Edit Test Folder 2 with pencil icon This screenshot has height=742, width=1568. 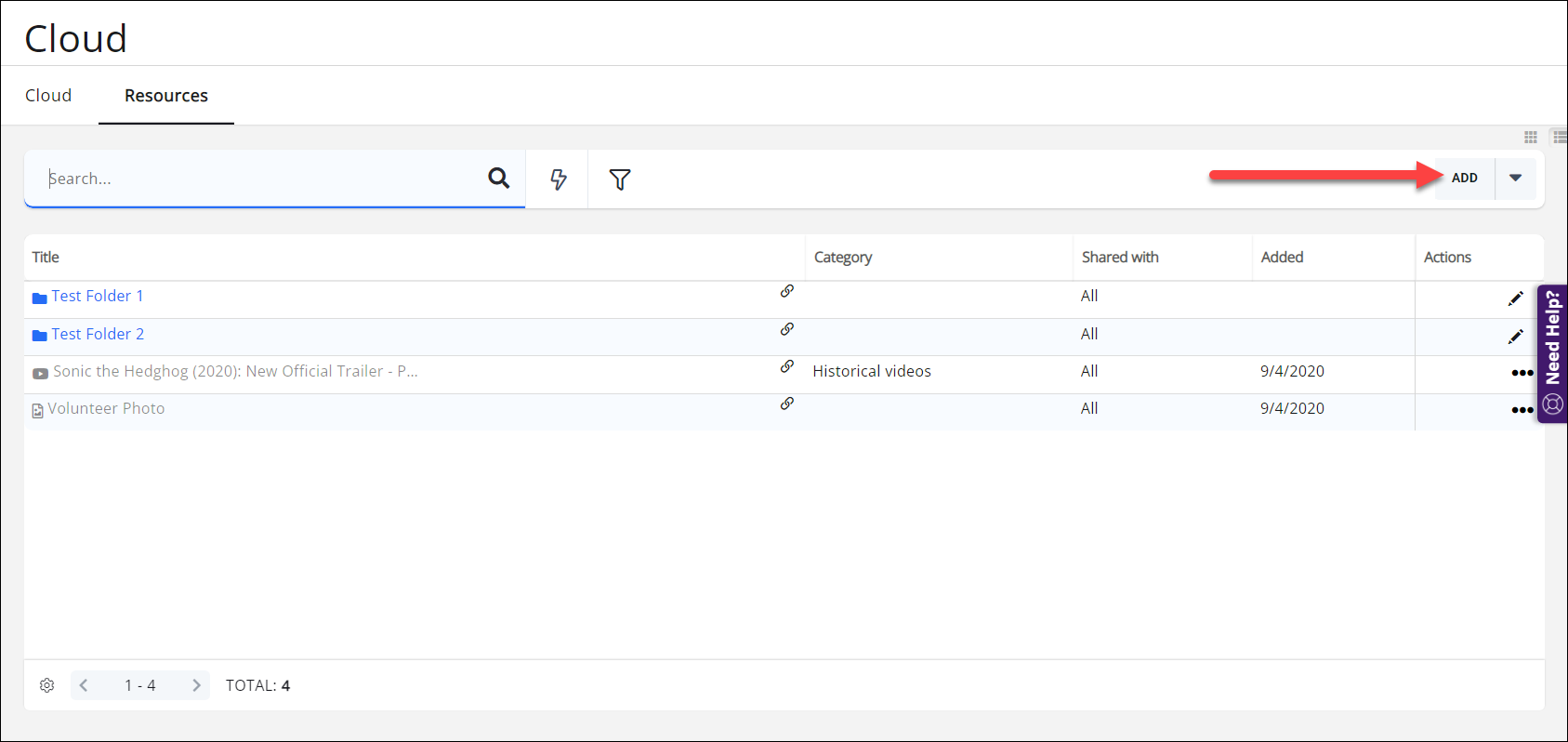point(1516,337)
